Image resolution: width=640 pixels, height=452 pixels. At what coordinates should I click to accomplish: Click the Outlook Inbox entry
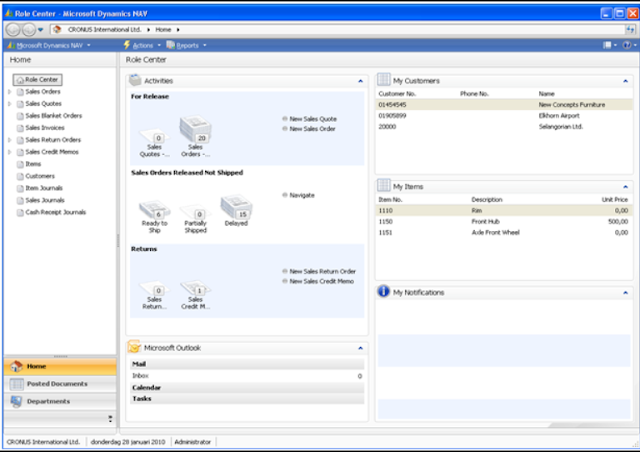point(247,376)
